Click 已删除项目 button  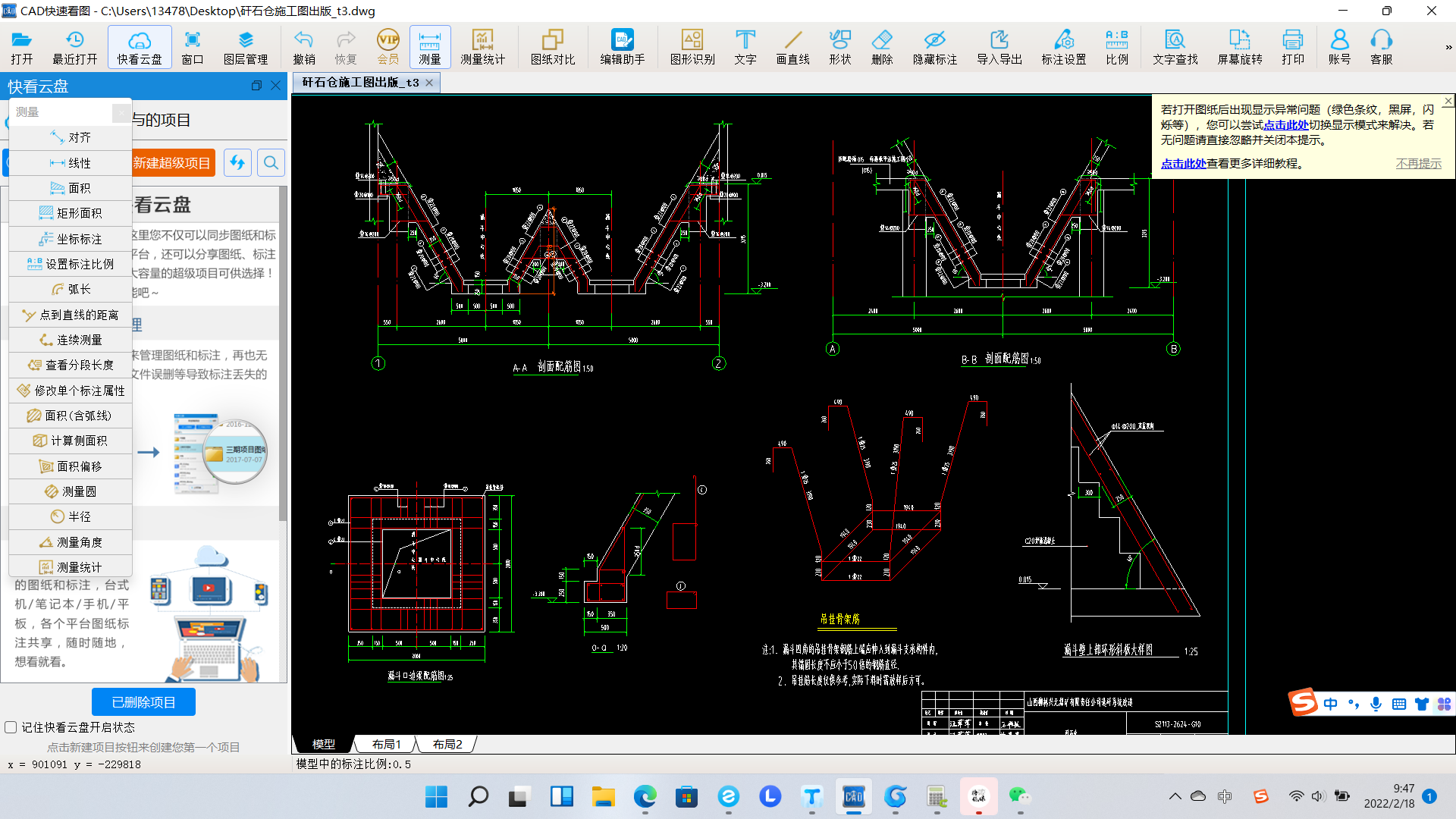[143, 702]
